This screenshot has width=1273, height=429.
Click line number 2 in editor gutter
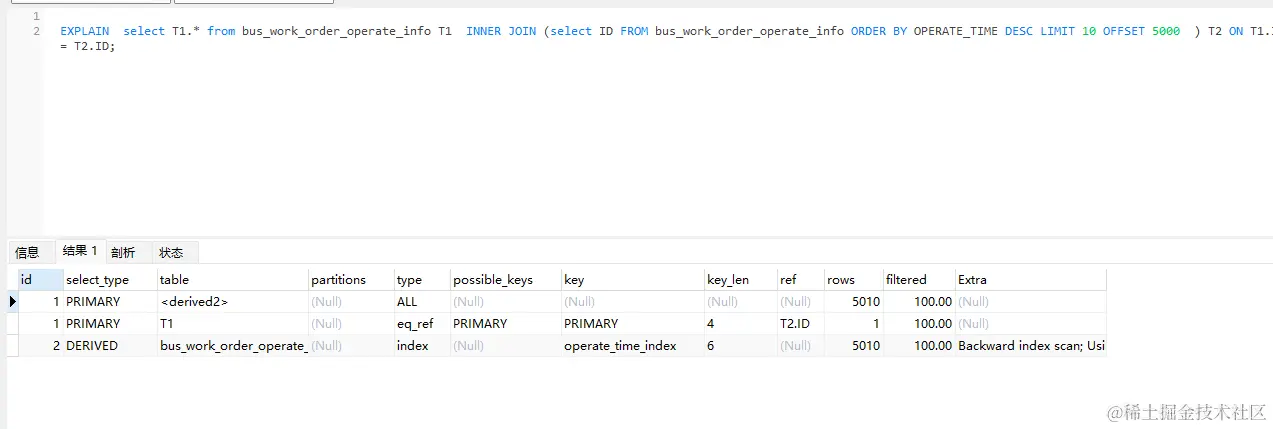(x=36, y=31)
